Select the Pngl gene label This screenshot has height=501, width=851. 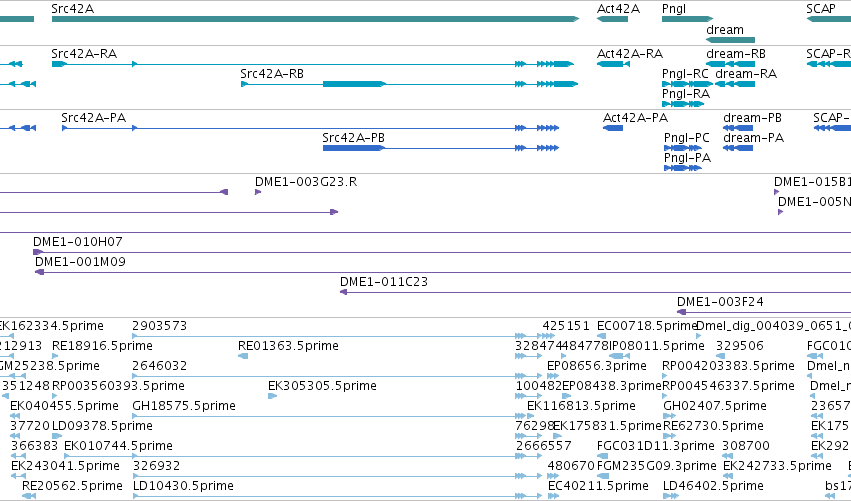coord(674,9)
